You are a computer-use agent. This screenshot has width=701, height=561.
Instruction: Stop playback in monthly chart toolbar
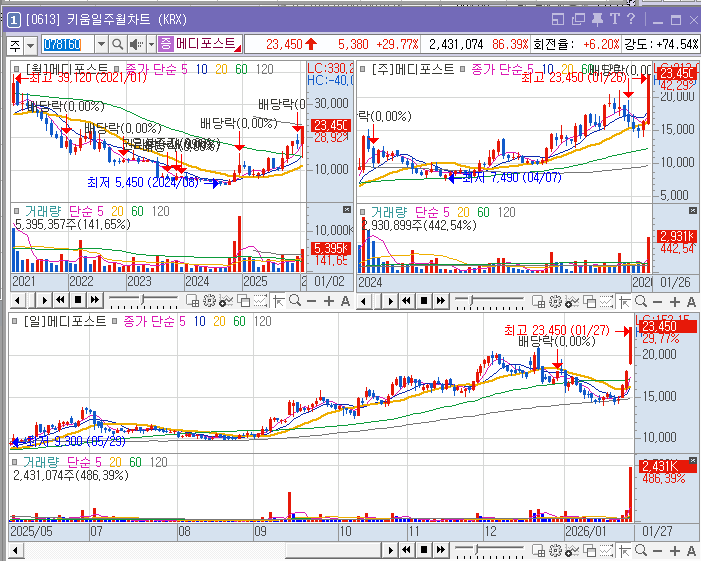click(78, 300)
